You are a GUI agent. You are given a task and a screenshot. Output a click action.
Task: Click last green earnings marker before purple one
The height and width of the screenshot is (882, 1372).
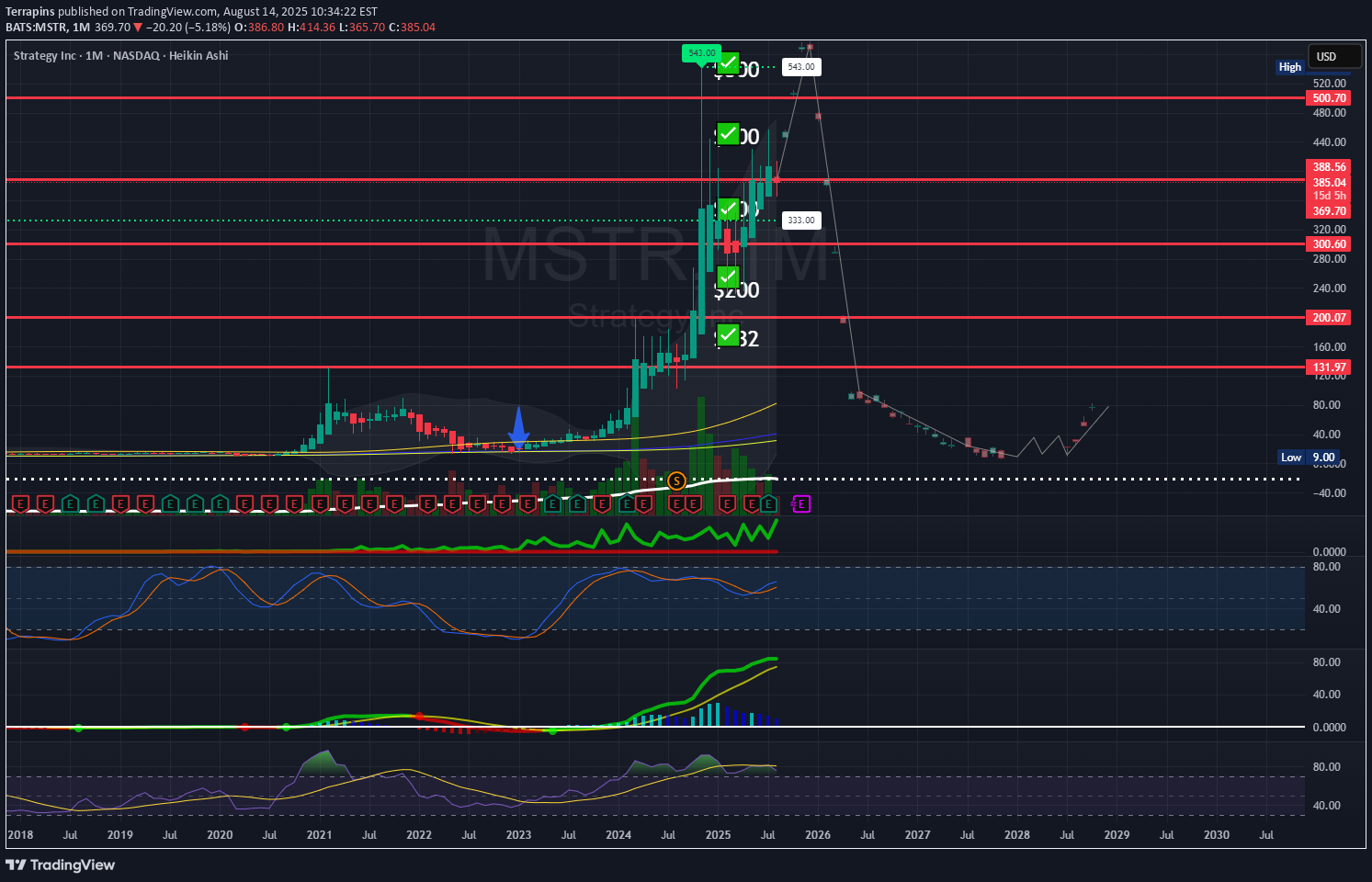pyautogui.click(x=769, y=503)
